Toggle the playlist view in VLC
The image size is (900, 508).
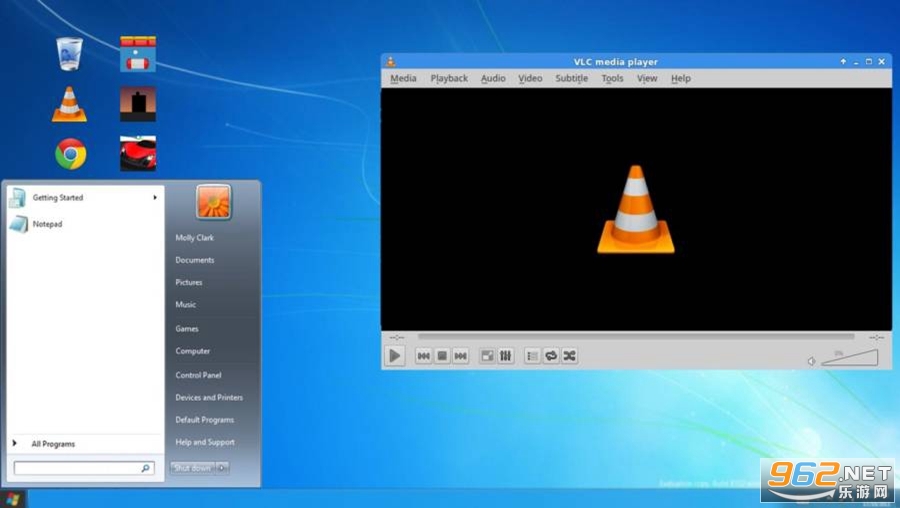533,356
